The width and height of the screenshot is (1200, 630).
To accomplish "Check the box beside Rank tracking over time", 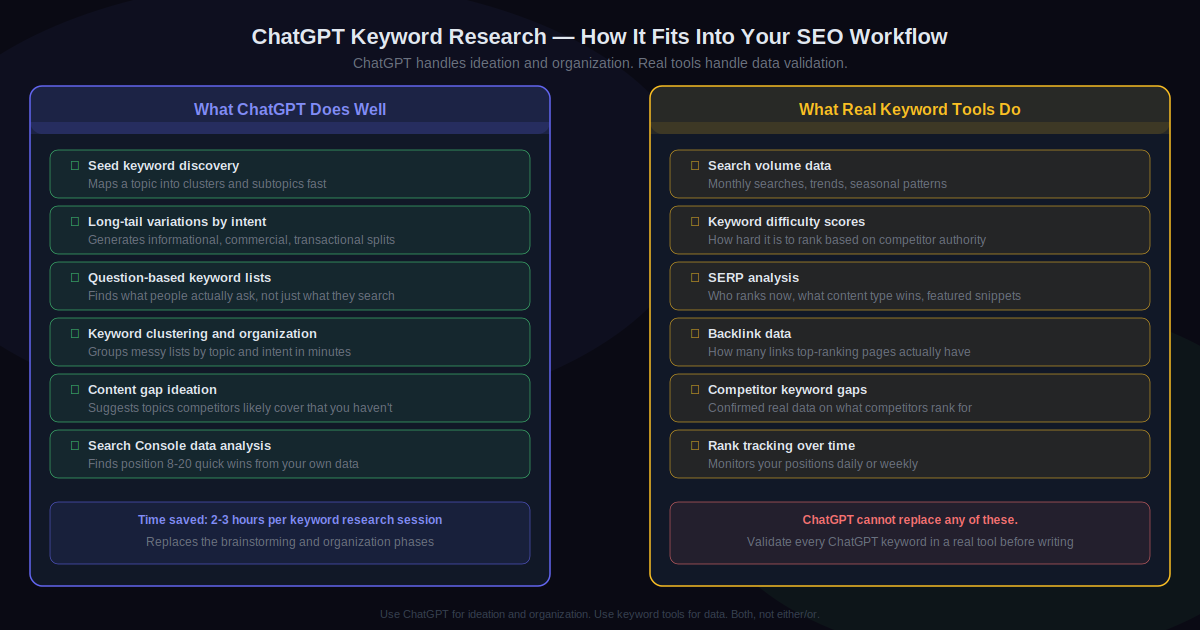I will click(x=695, y=446).
